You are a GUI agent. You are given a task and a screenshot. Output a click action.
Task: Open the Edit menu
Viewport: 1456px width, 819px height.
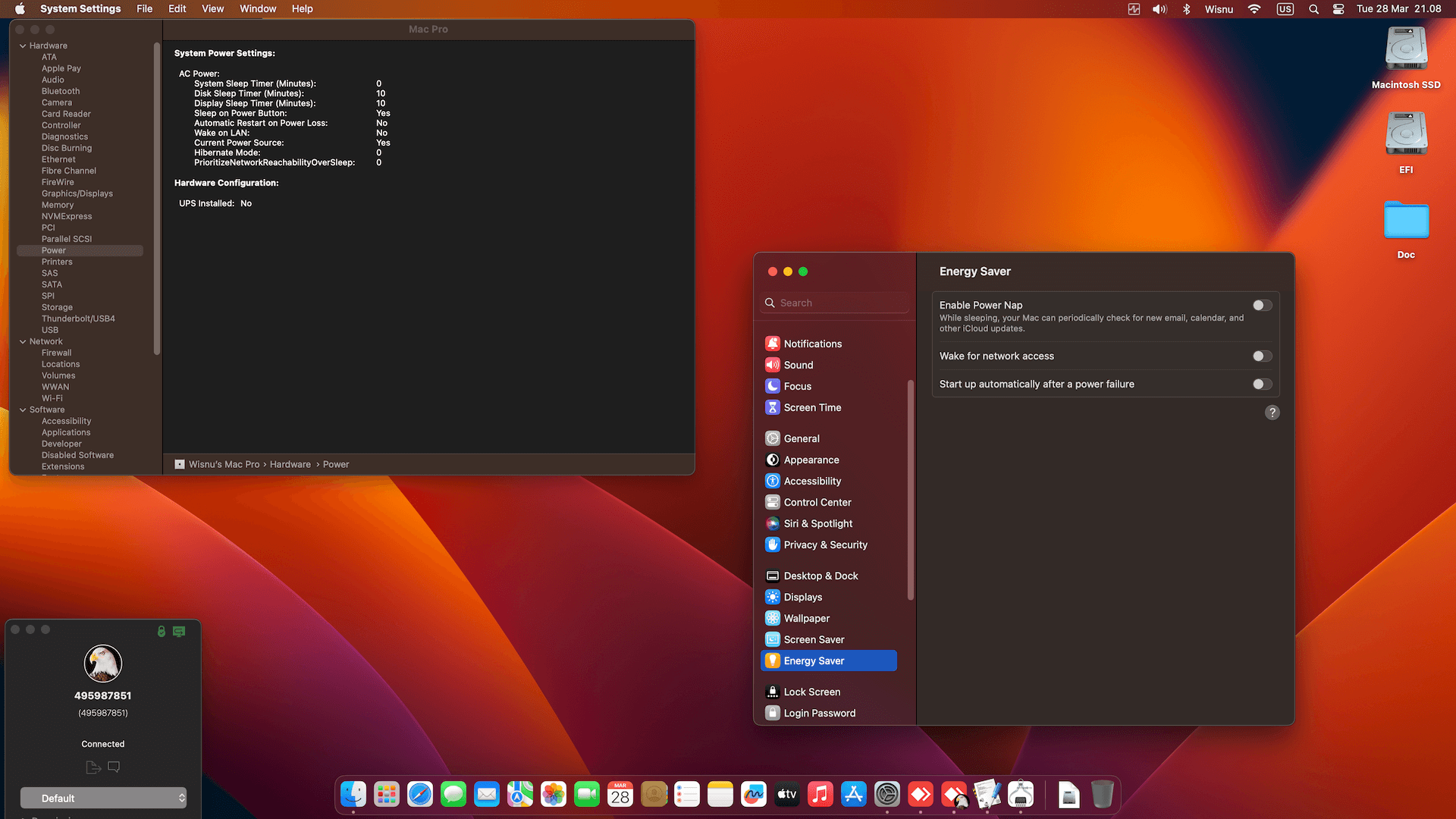click(x=177, y=9)
